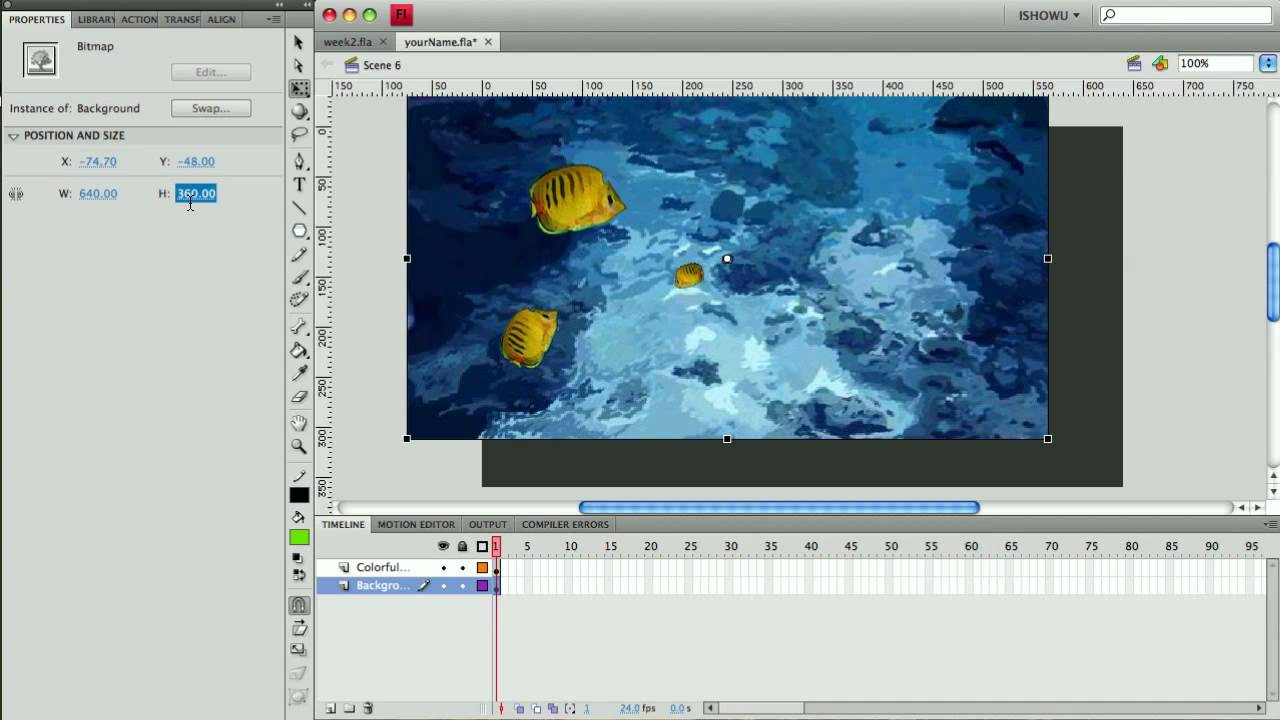Select the Selection arrow tool

(x=298, y=42)
